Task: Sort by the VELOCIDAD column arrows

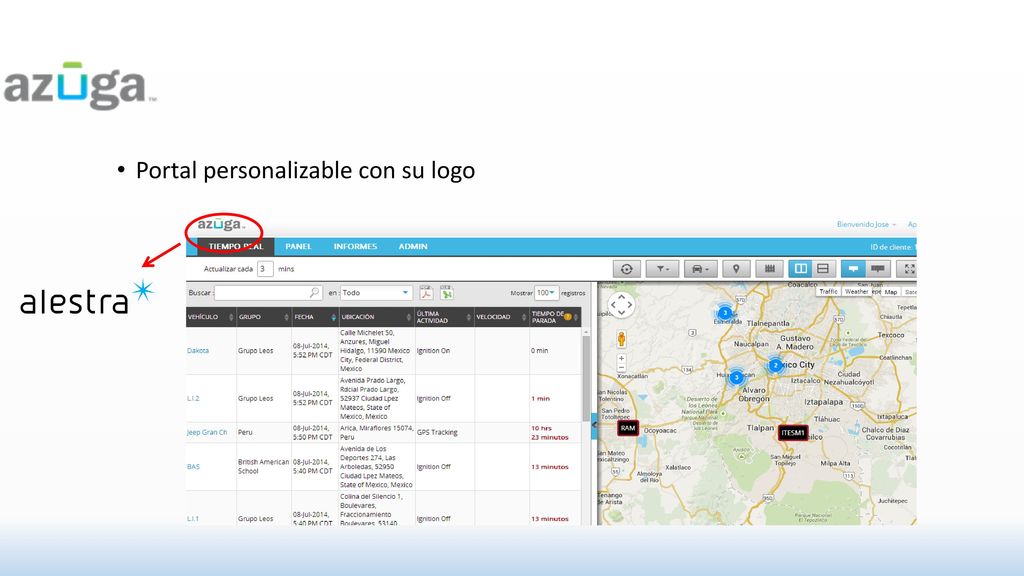Action: point(524,317)
